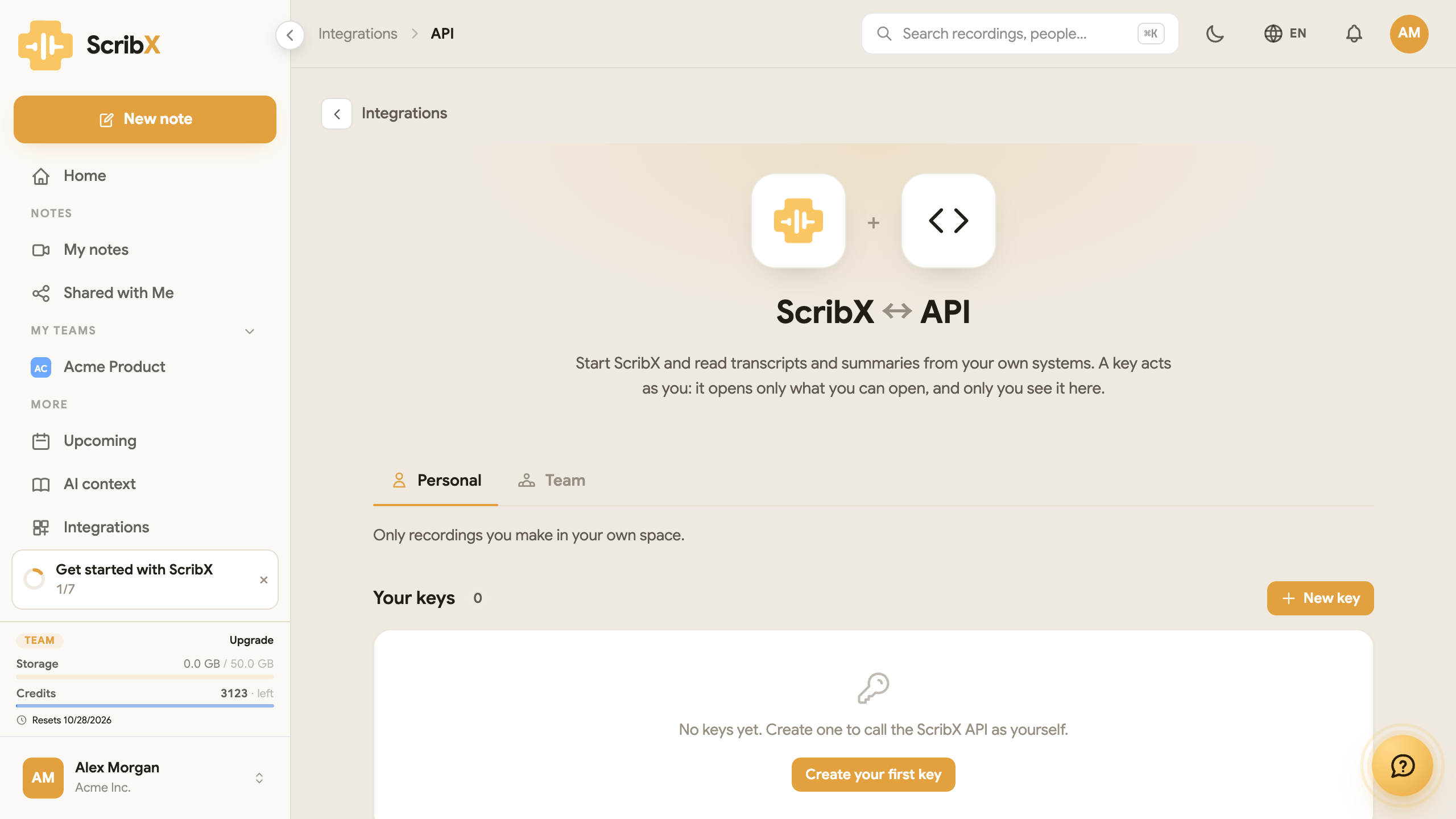Screen dimensions: 1456x819
Task: Click the Upgrade link
Action: coord(251,640)
